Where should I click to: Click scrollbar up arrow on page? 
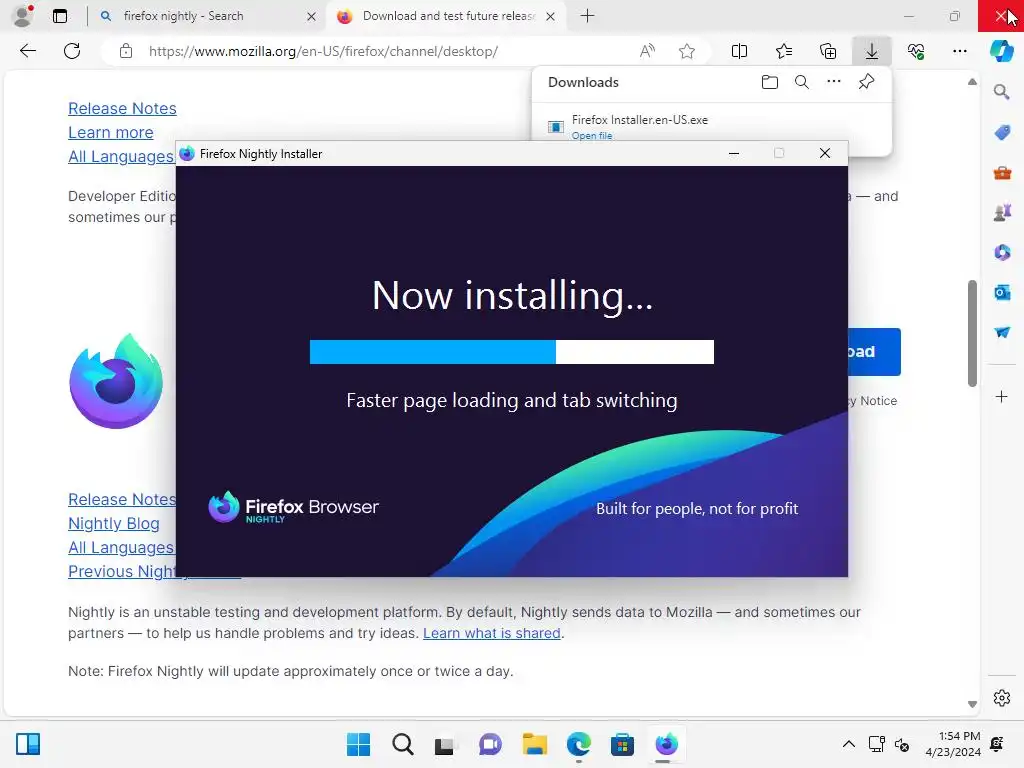pos(972,82)
